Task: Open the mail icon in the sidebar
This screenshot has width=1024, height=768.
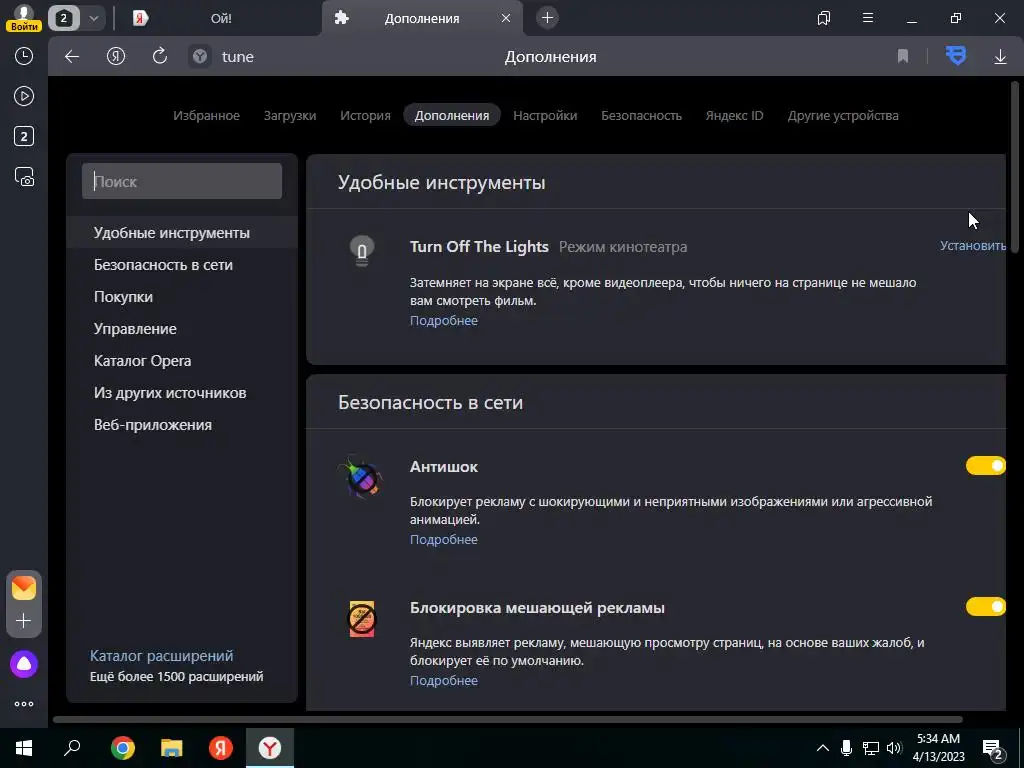Action: (x=24, y=588)
